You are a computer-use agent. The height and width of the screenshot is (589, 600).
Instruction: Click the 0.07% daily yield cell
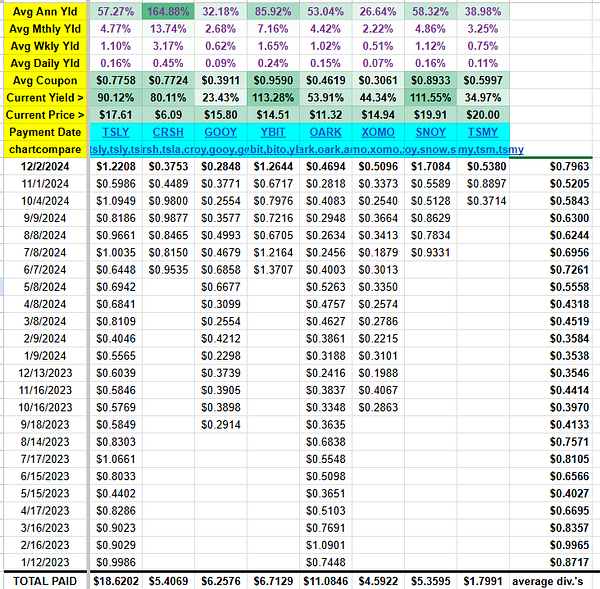point(378,63)
